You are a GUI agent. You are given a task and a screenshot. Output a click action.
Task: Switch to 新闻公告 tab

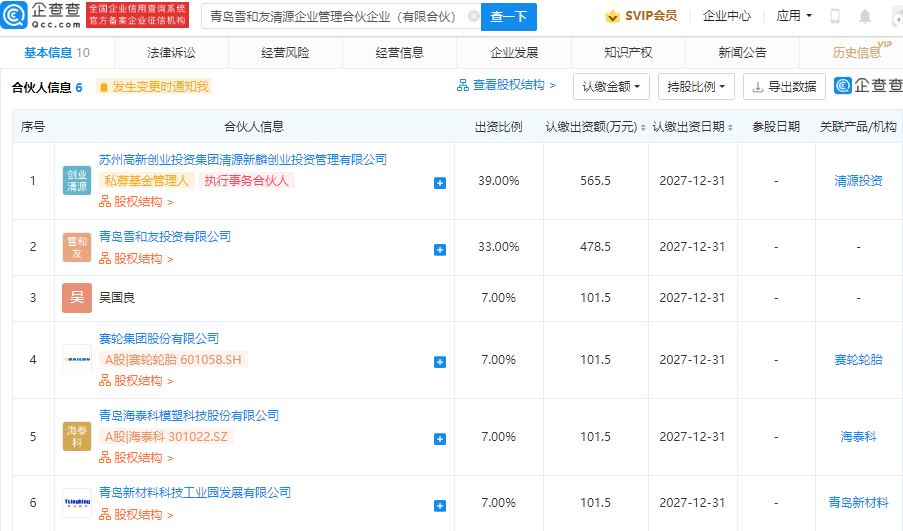(742, 53)
